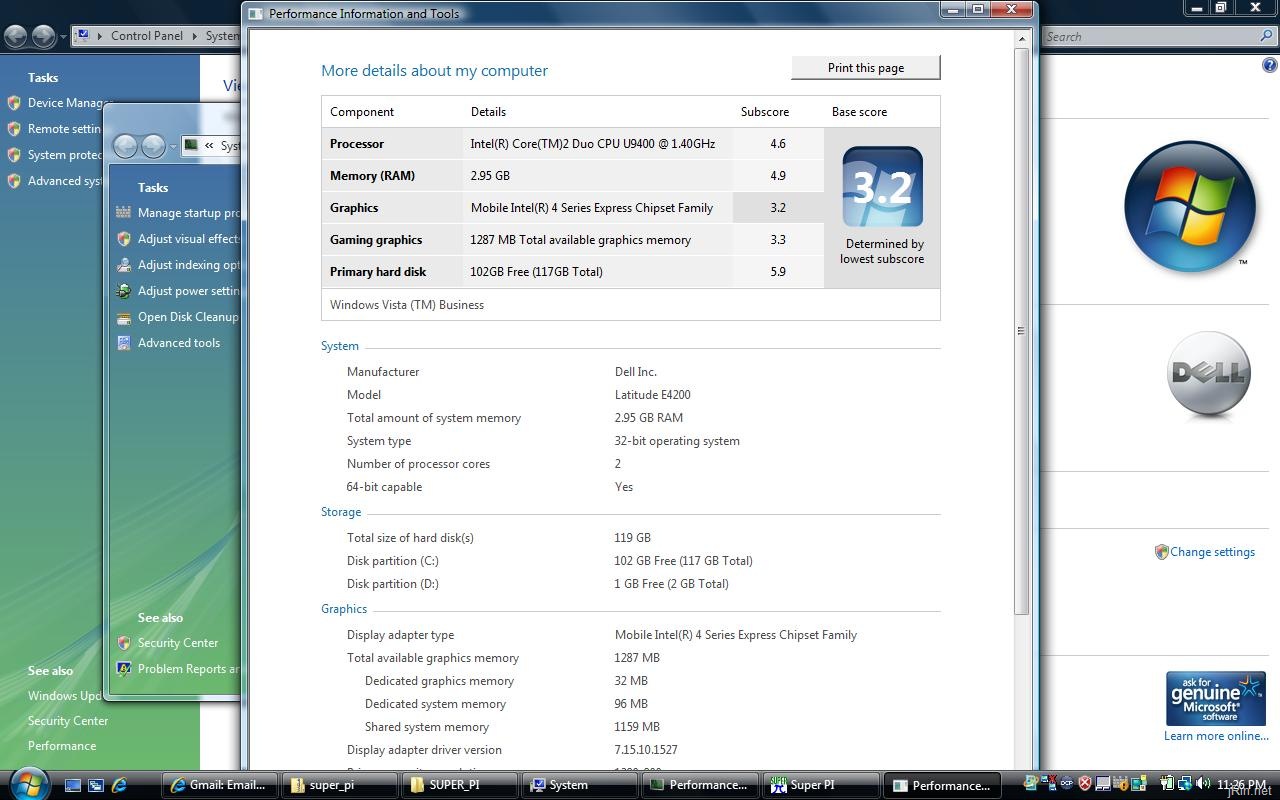Viewport: 1280px width, 800px height.
Task: Click the Security Center shield icon in middle window
Action: pos(124,643)
